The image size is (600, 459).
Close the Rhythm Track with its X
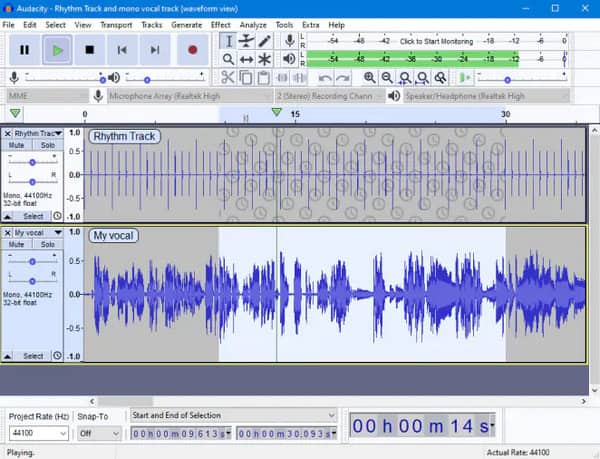click(x=7, y=133)
